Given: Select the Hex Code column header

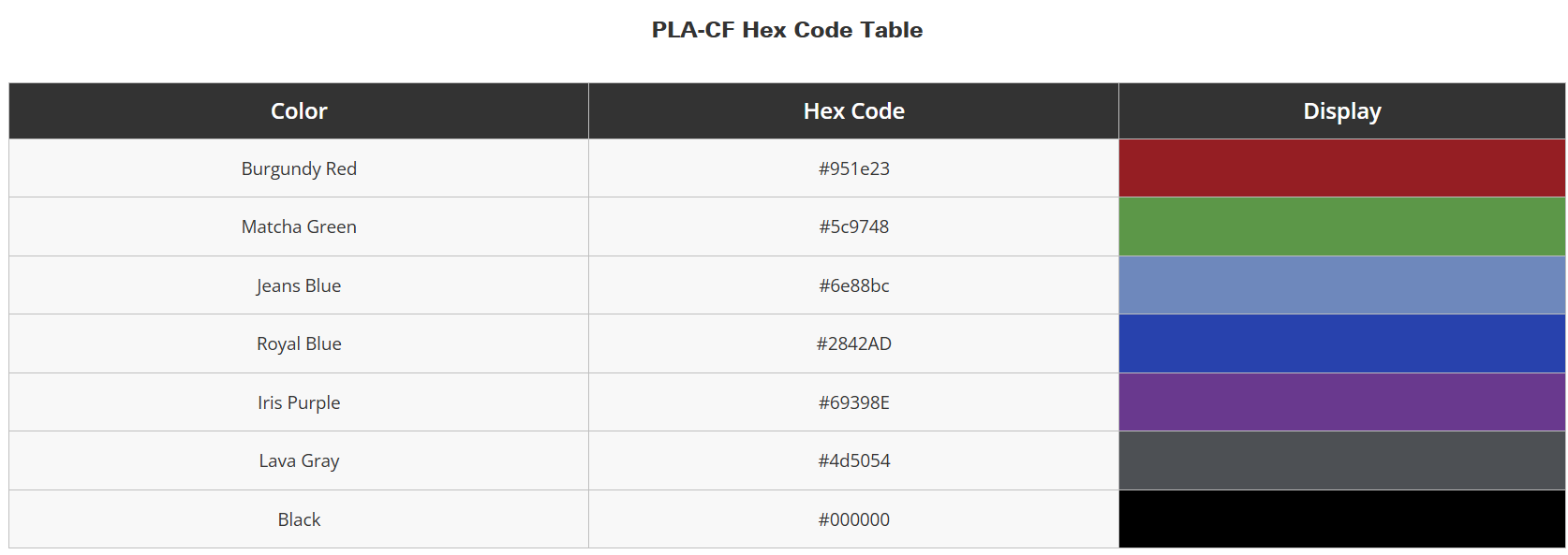Looking at the screenshot, I should [853, 111].
